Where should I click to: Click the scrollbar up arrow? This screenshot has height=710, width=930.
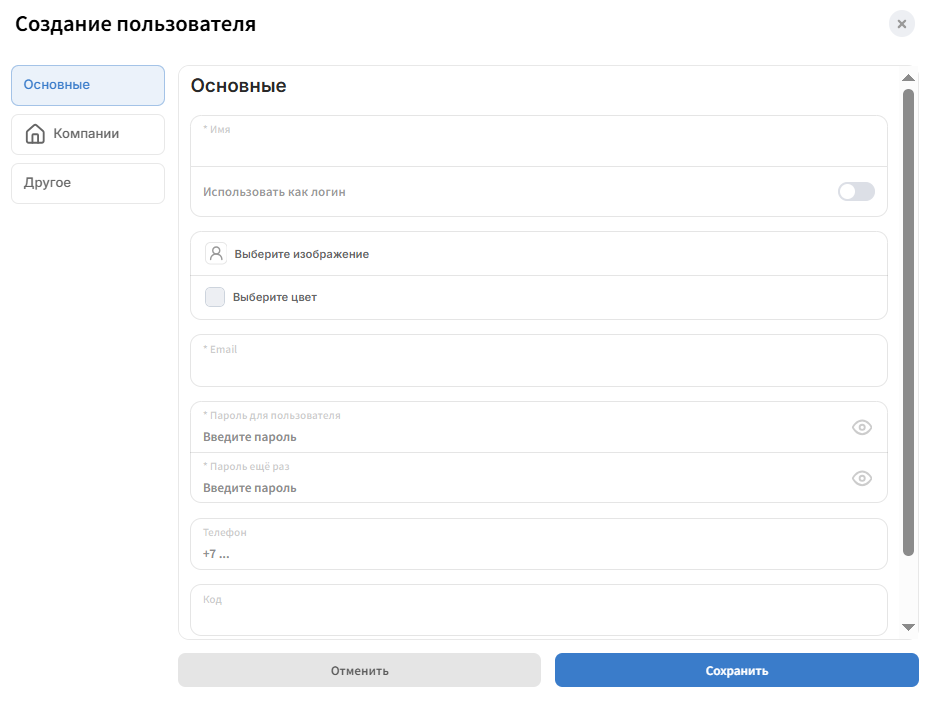(908, 78)
